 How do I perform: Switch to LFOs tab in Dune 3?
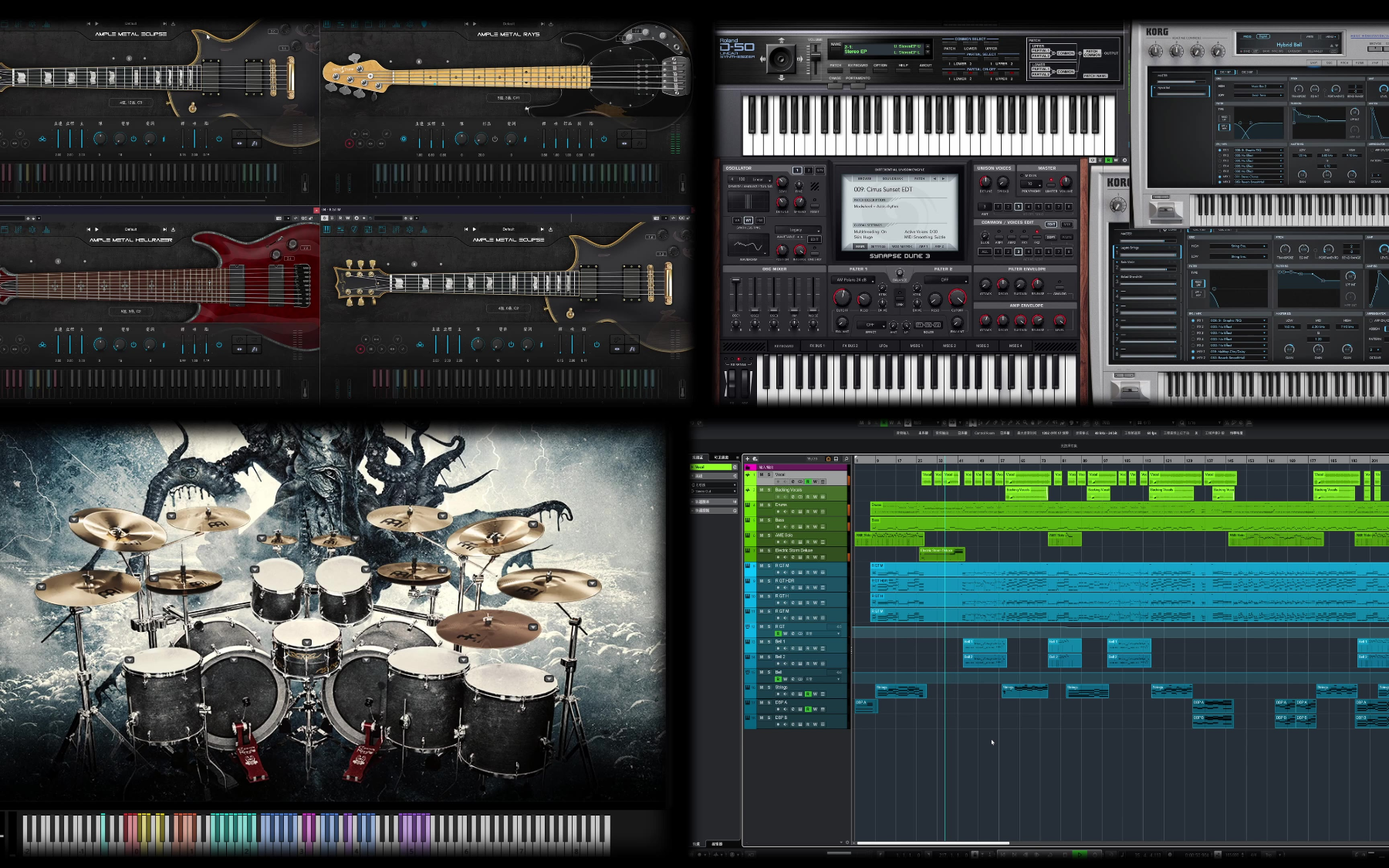point(883,346)
